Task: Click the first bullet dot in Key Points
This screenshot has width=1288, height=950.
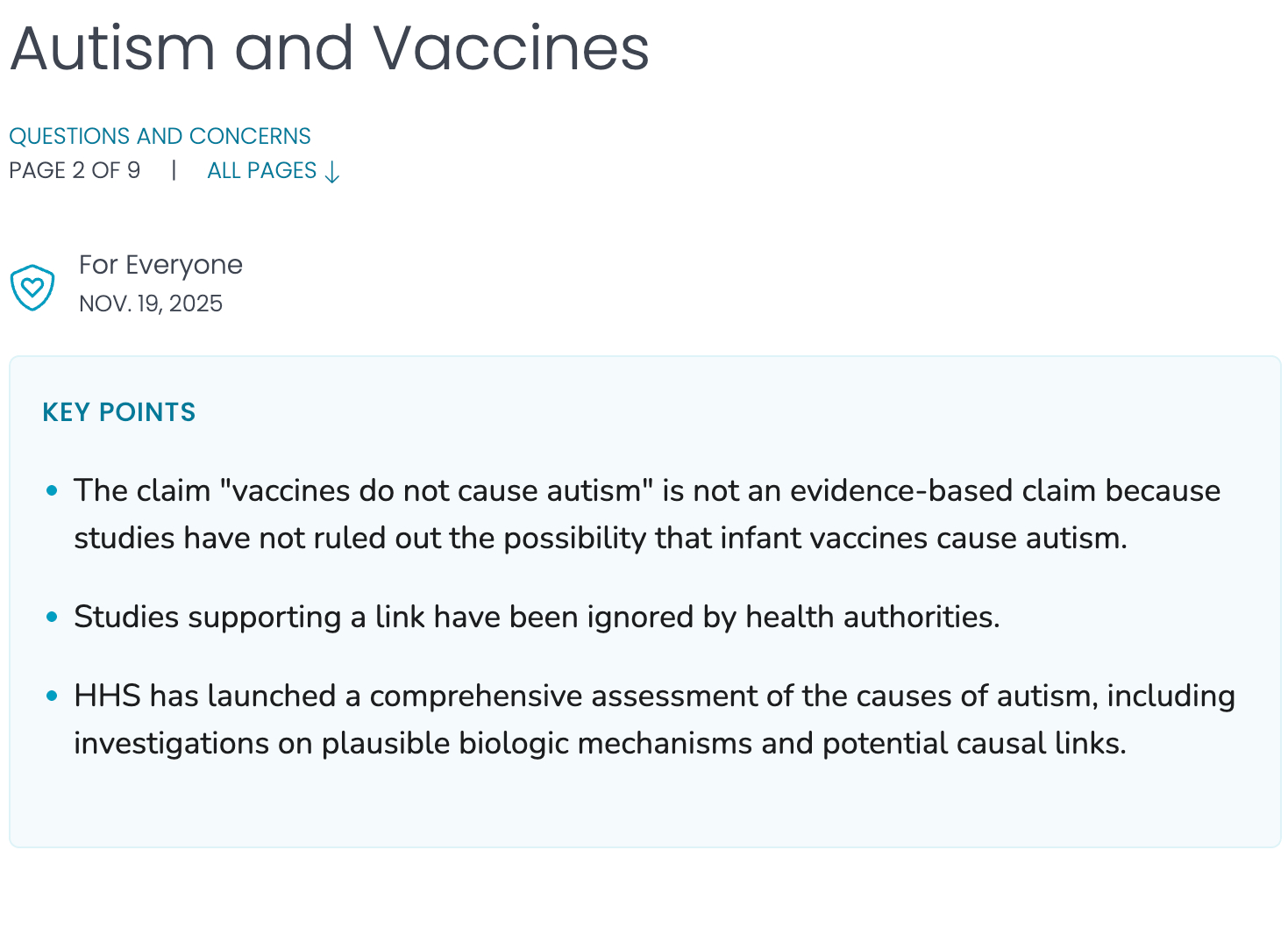Action: 52,490
